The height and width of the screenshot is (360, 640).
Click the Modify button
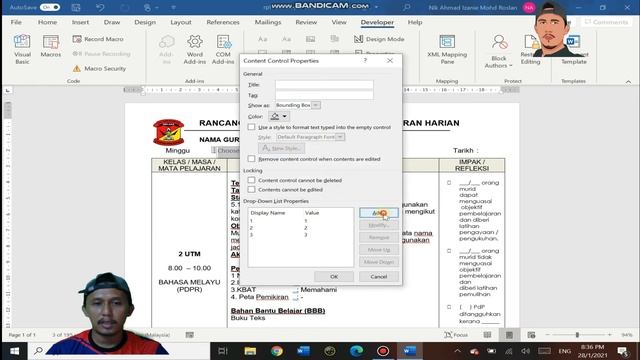pyautogui.click(x=379, y=225)
